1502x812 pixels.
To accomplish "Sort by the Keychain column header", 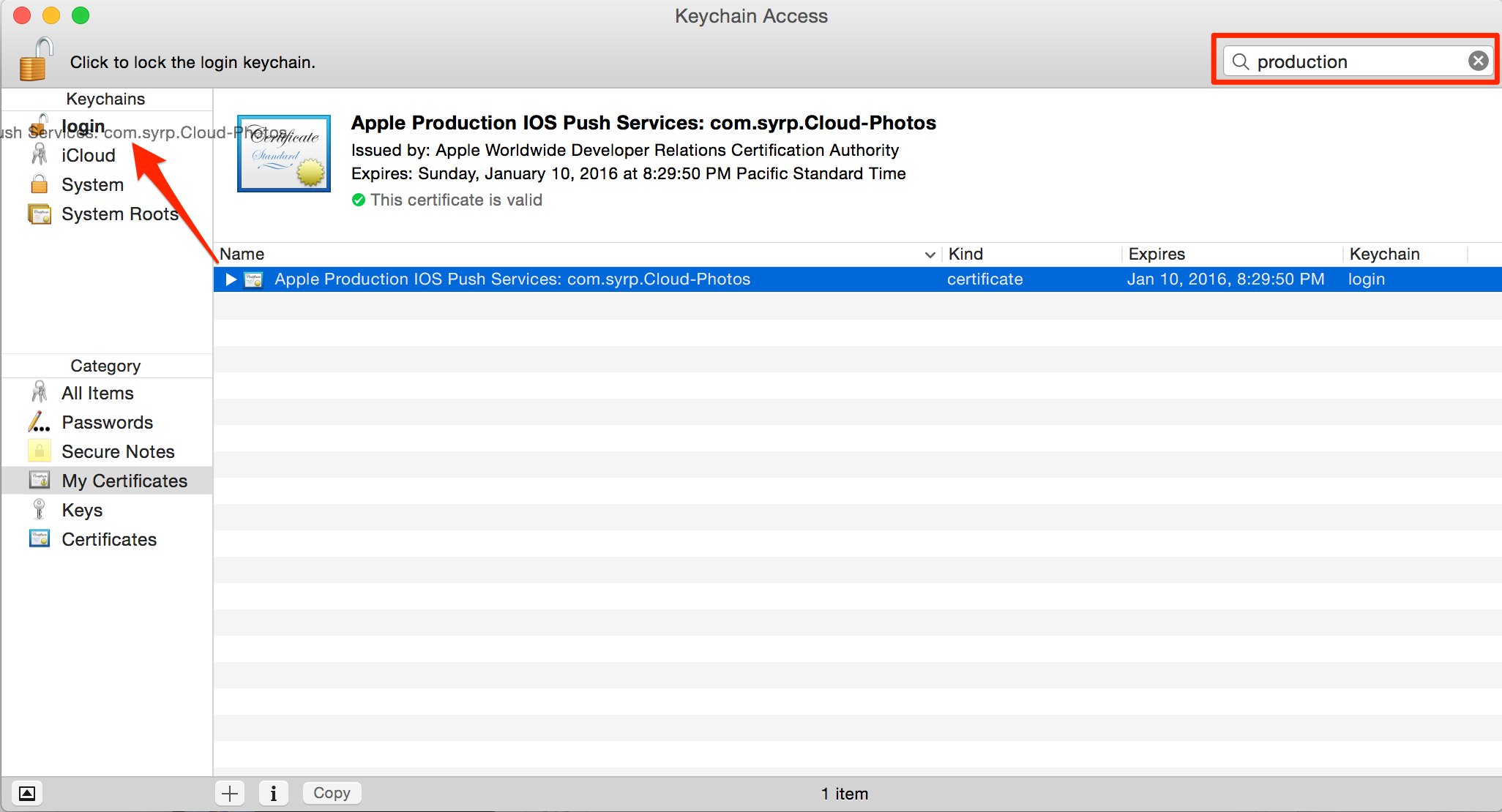I will [x=1406, y=254].
